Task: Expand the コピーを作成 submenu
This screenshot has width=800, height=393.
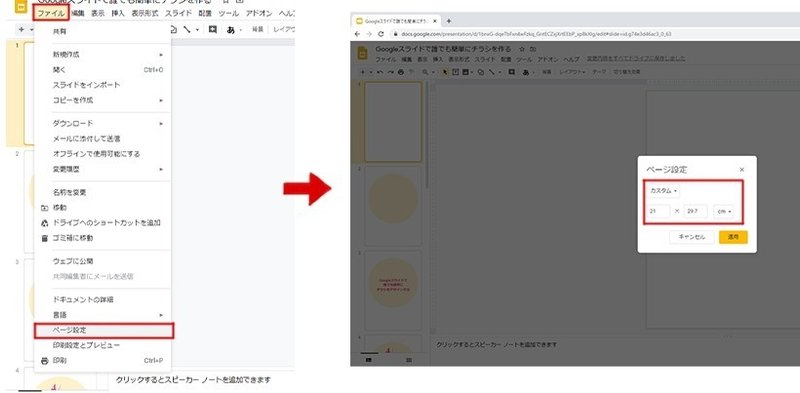Action: [103, 100]
